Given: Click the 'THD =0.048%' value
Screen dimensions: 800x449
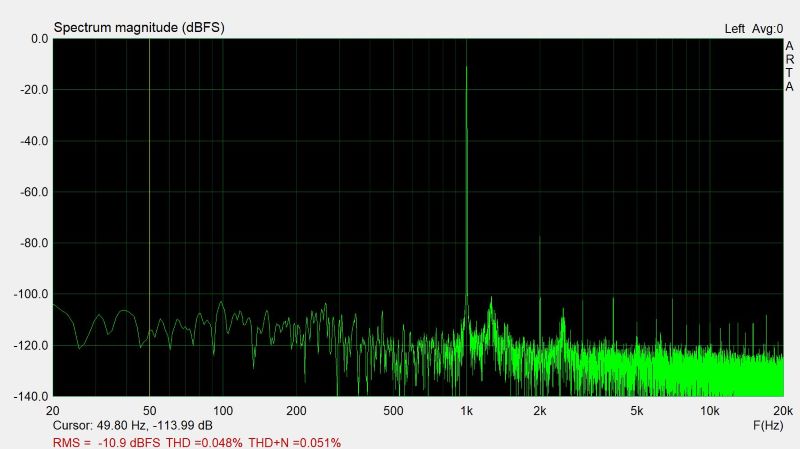Looking at the screenshot, I should pos(204,442).
